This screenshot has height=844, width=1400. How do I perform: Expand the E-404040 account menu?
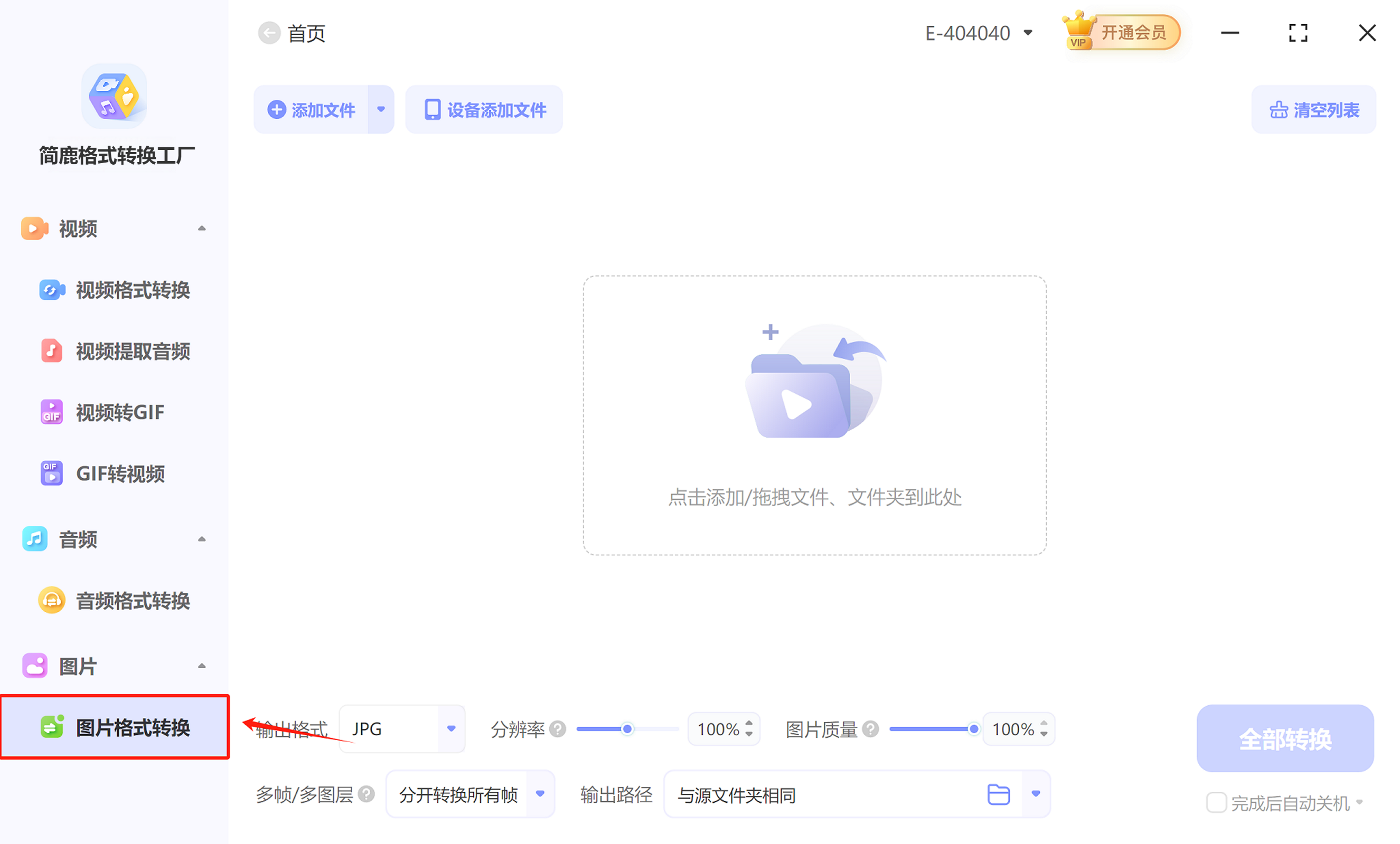[1028, 32]
